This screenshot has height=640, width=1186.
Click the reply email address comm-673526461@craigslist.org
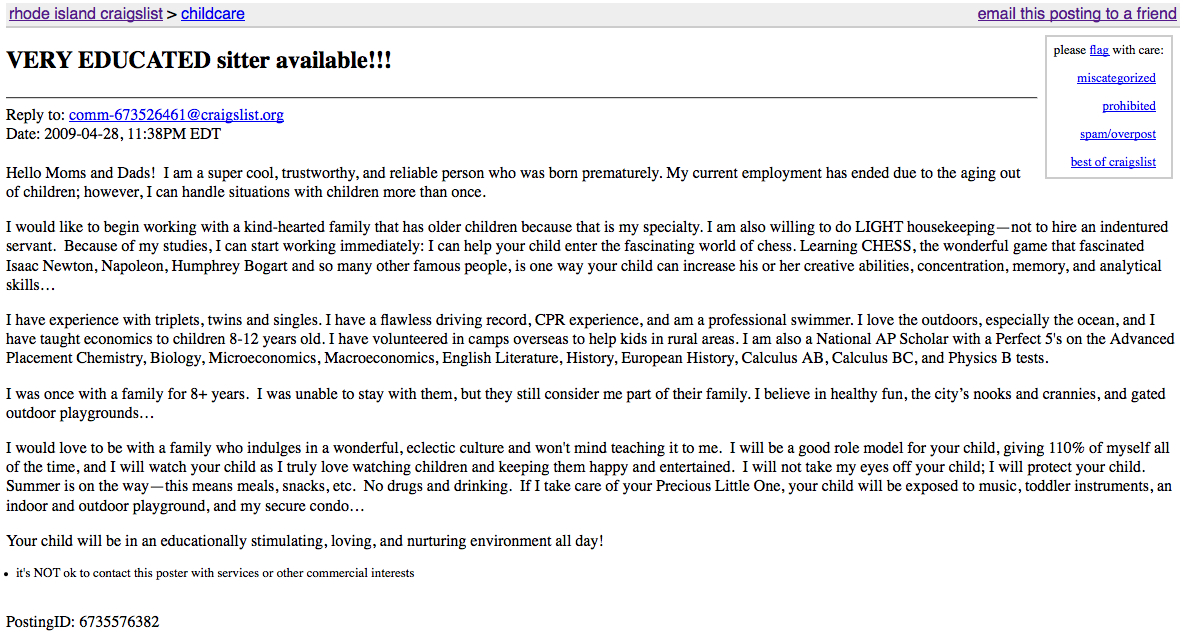click(x=176, y=115)
